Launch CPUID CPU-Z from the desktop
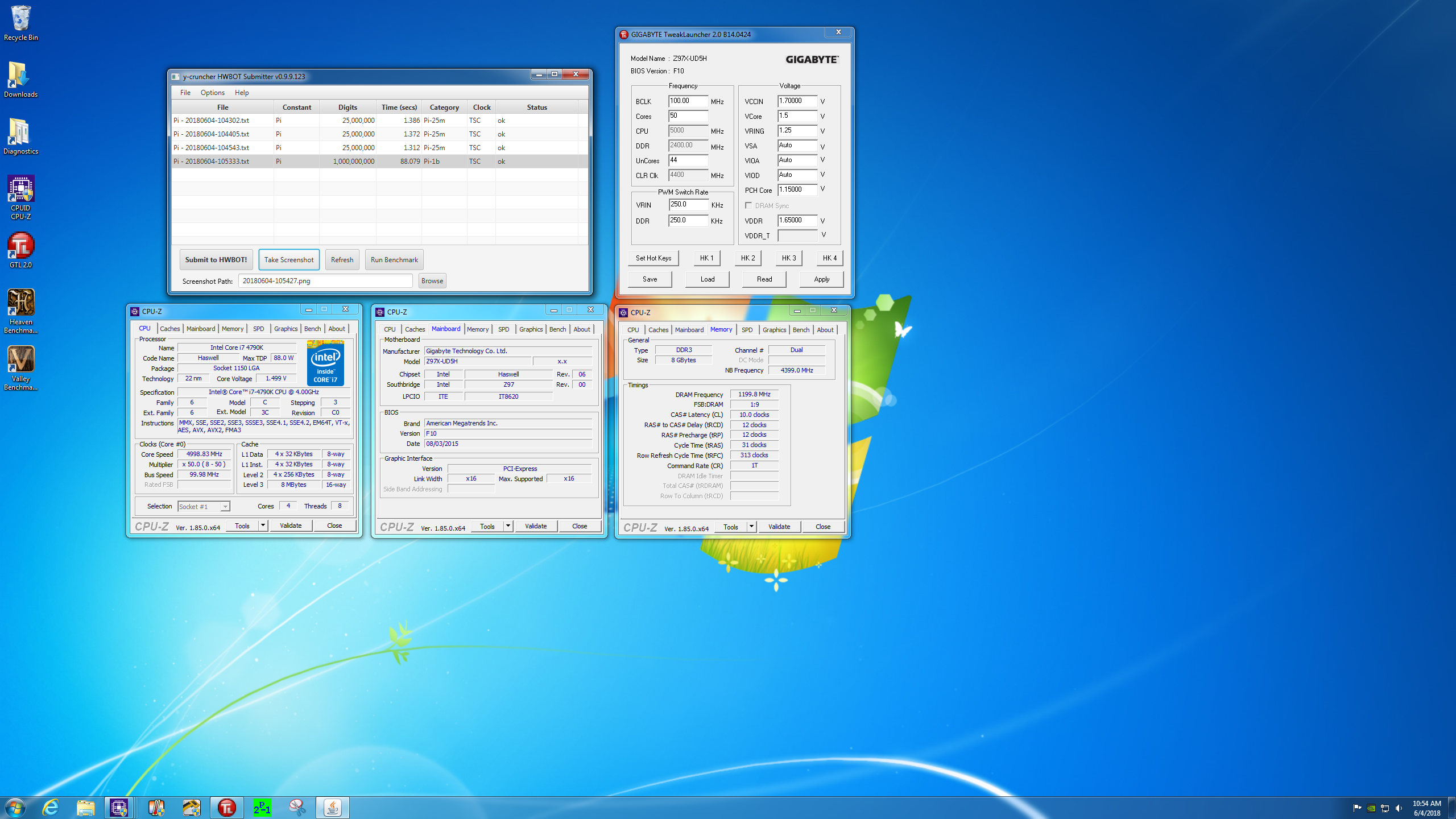 click(x=20, y=197)
